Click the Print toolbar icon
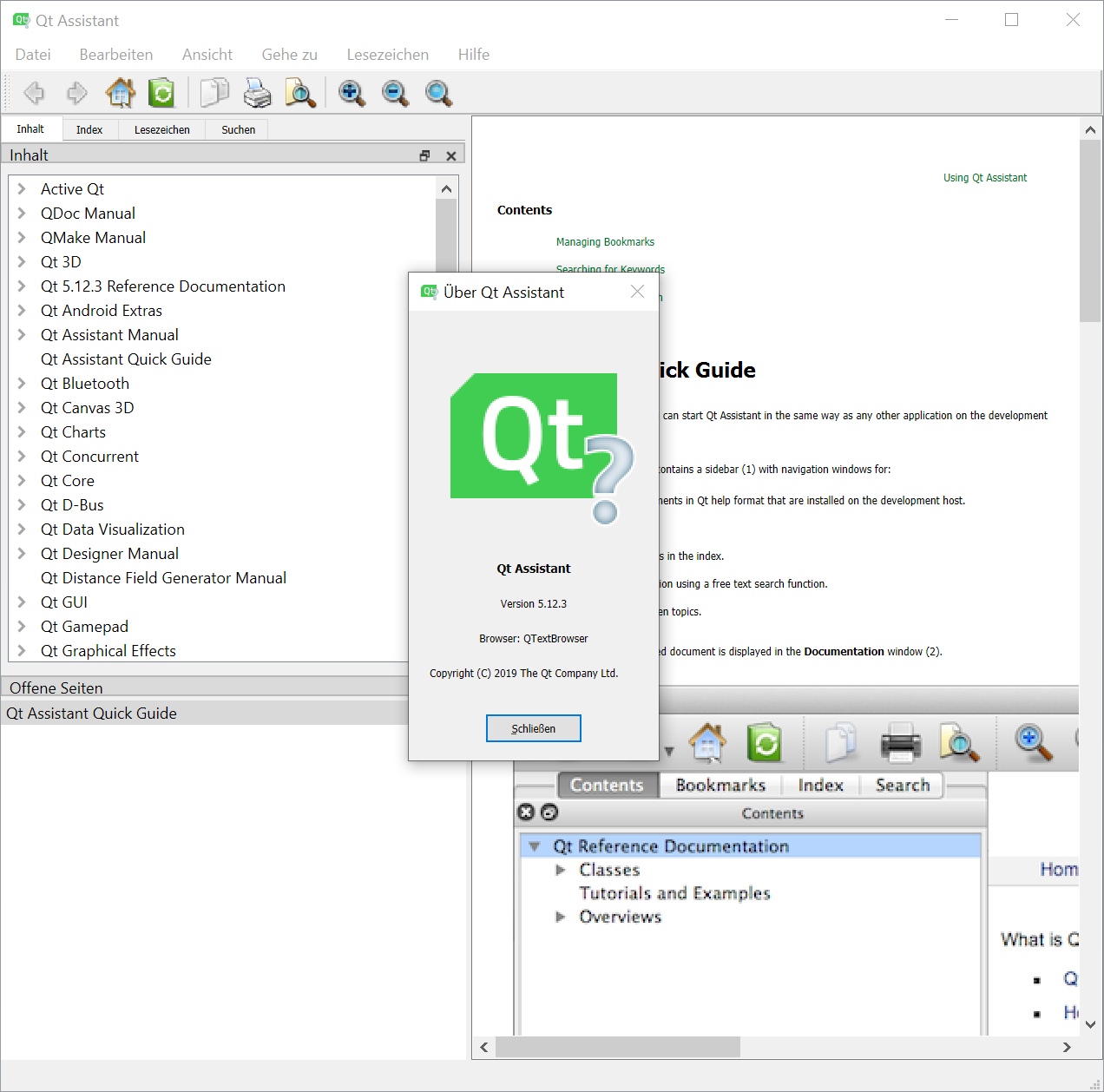Viewport: 1104px width, 1092px height. tap(257, 93)
